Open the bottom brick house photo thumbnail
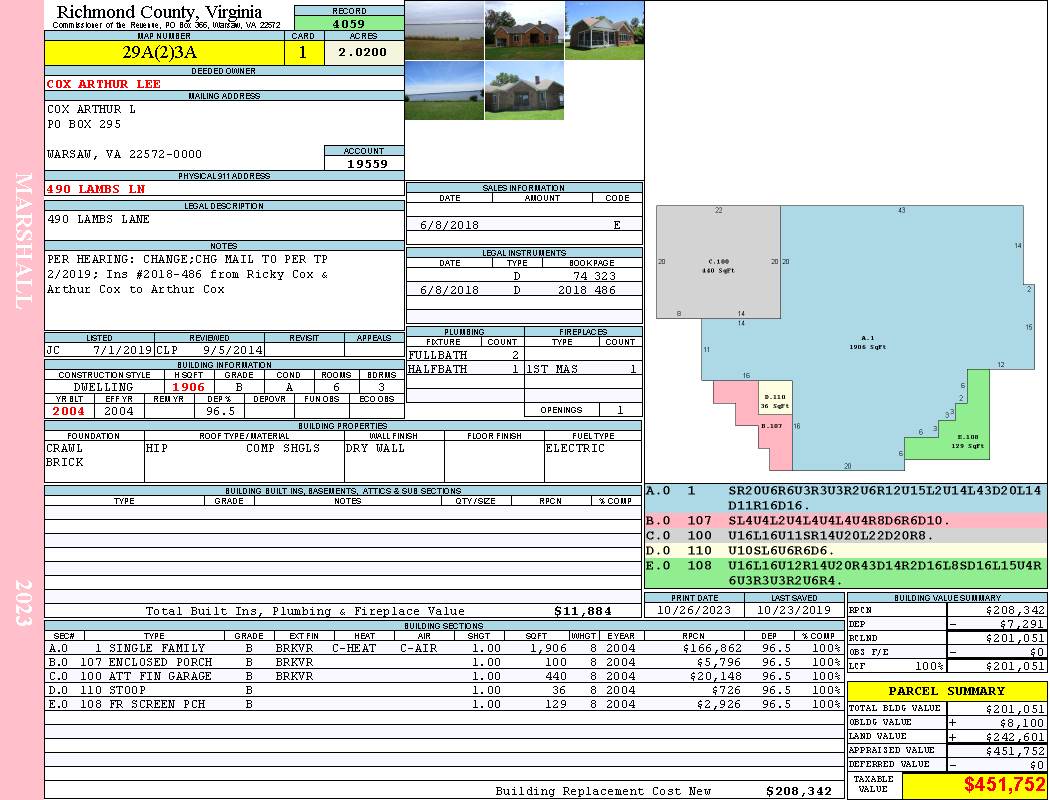This screenshot has height=800, width=1050. click(x=524, y=90)
